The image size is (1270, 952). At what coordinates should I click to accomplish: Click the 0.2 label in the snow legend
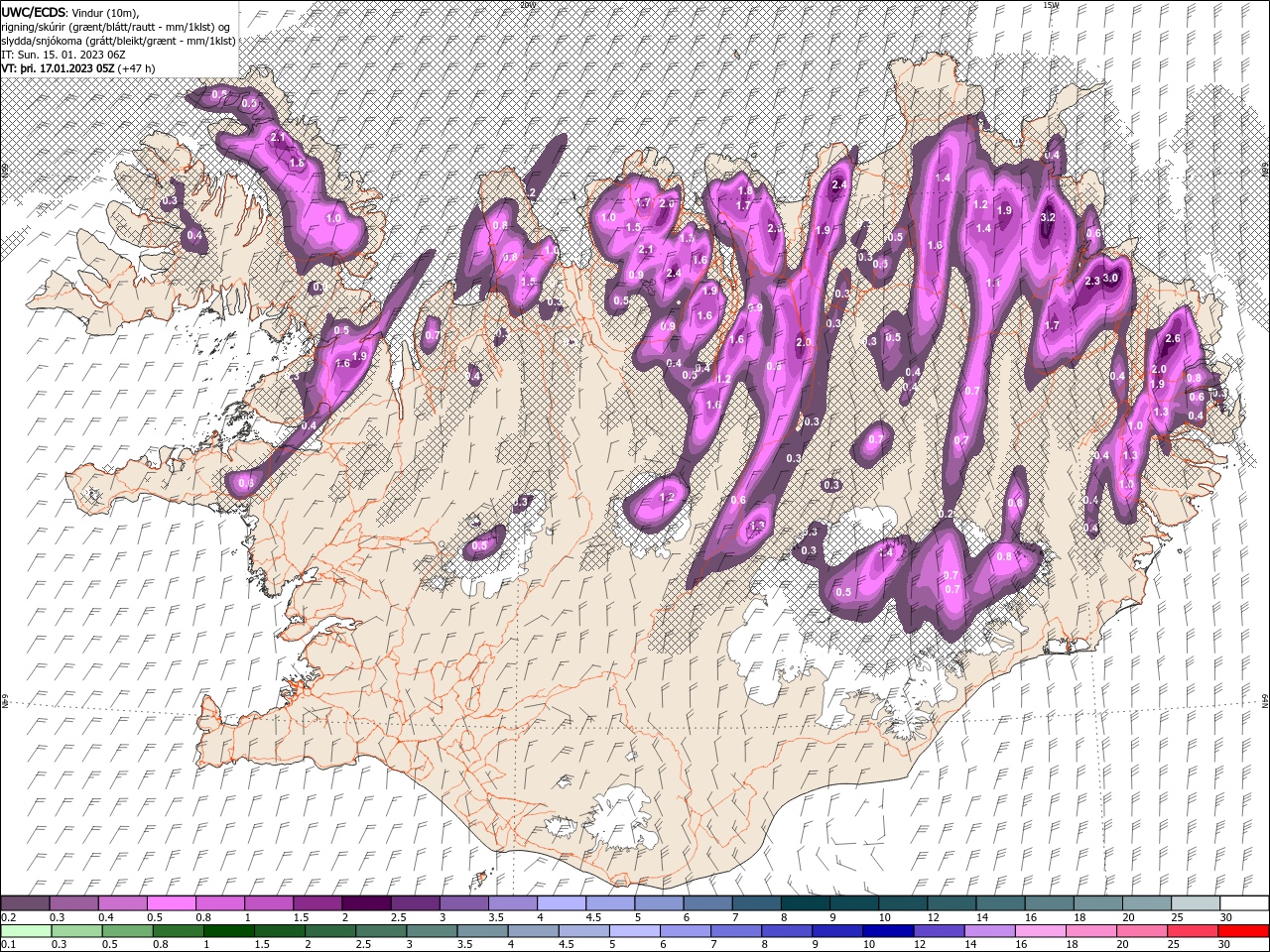(x=9, y=916)
